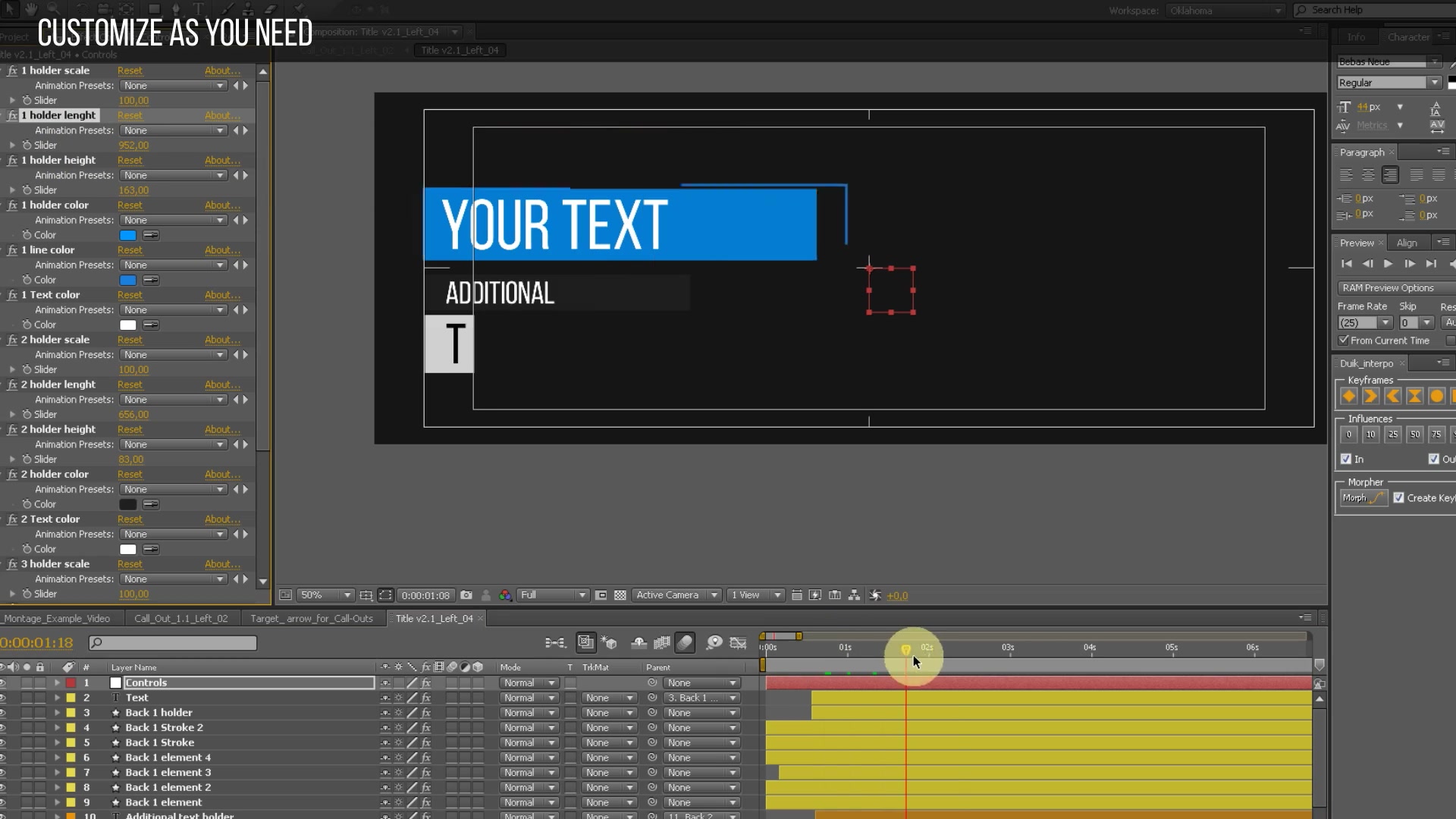Open the show channel RGB icon

pyautogui.click(x=506, y=595)
